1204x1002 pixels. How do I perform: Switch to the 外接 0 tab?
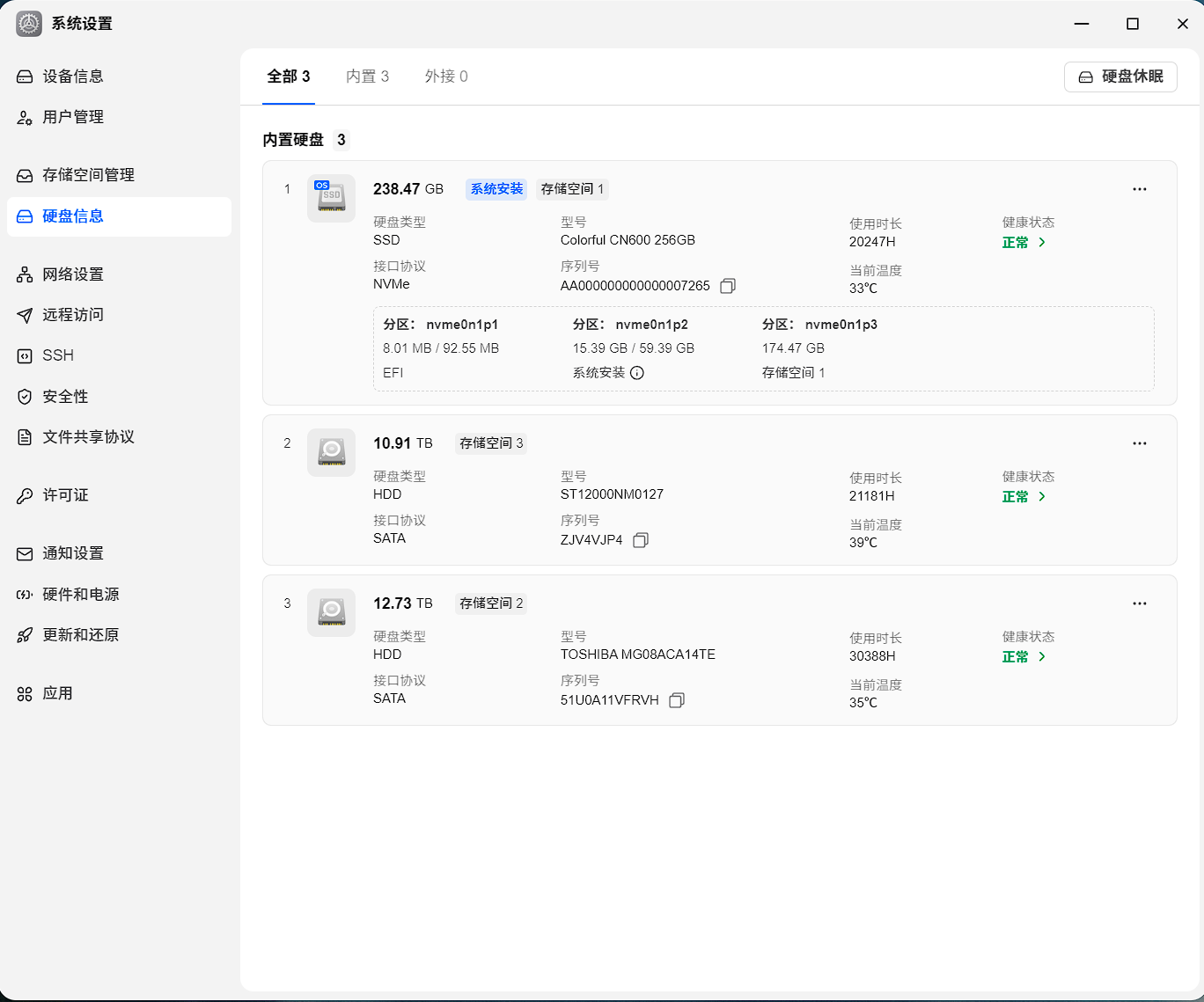(446, 77)
